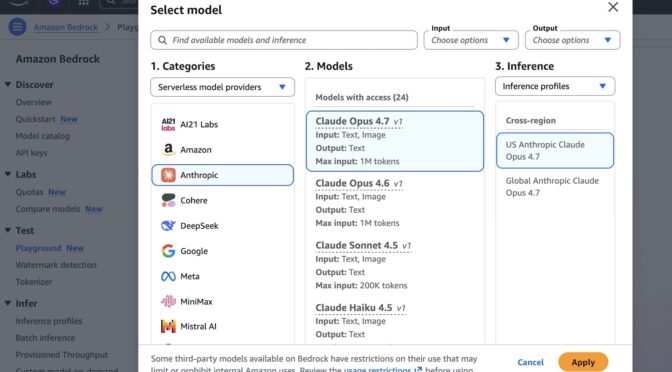
Task: Collapse the Discover section in sidebar
Action: coord(8,84)
